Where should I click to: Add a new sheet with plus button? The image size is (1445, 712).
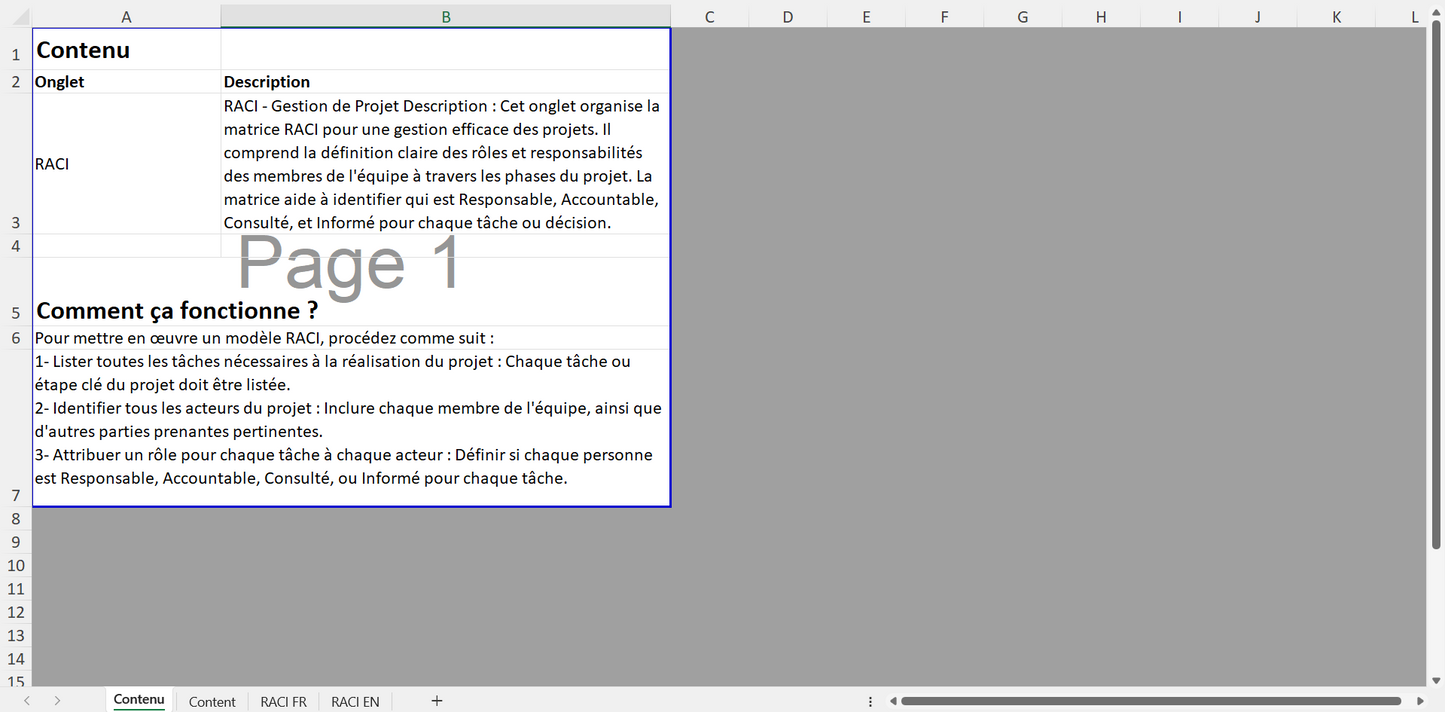436,701
